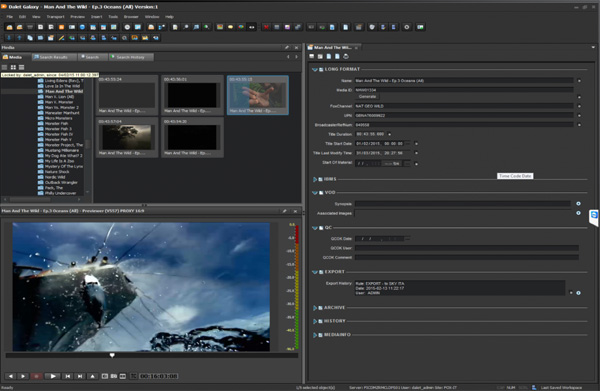The image size is (600, 391).
Task: Open the metadata panel tab list dropdown arrow
Action: (x=593, y=47)
